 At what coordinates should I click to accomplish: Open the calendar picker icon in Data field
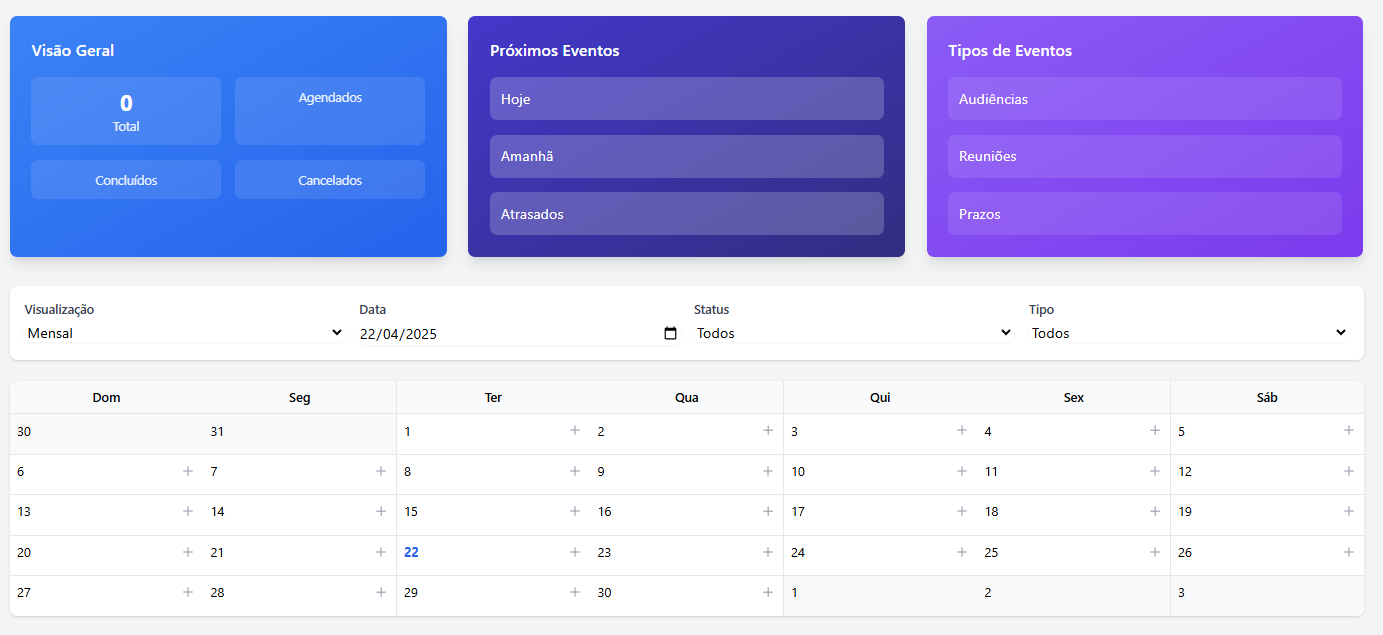[x=671, y=334]
